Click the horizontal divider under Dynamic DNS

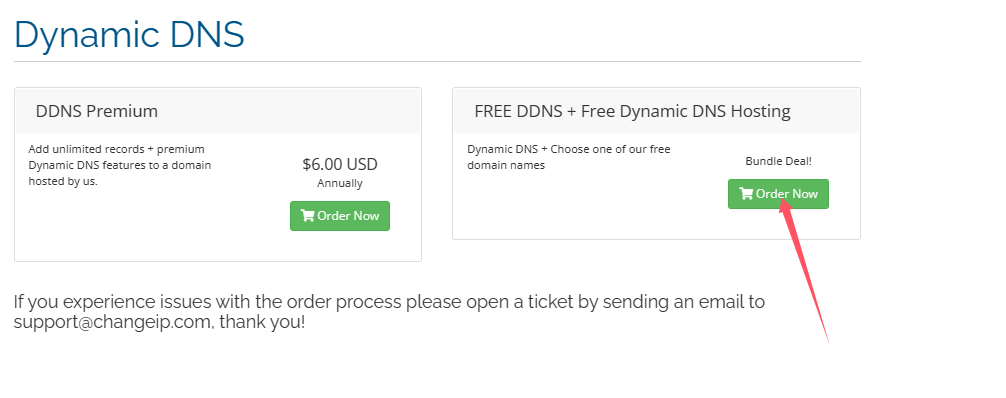pos(437,62)
